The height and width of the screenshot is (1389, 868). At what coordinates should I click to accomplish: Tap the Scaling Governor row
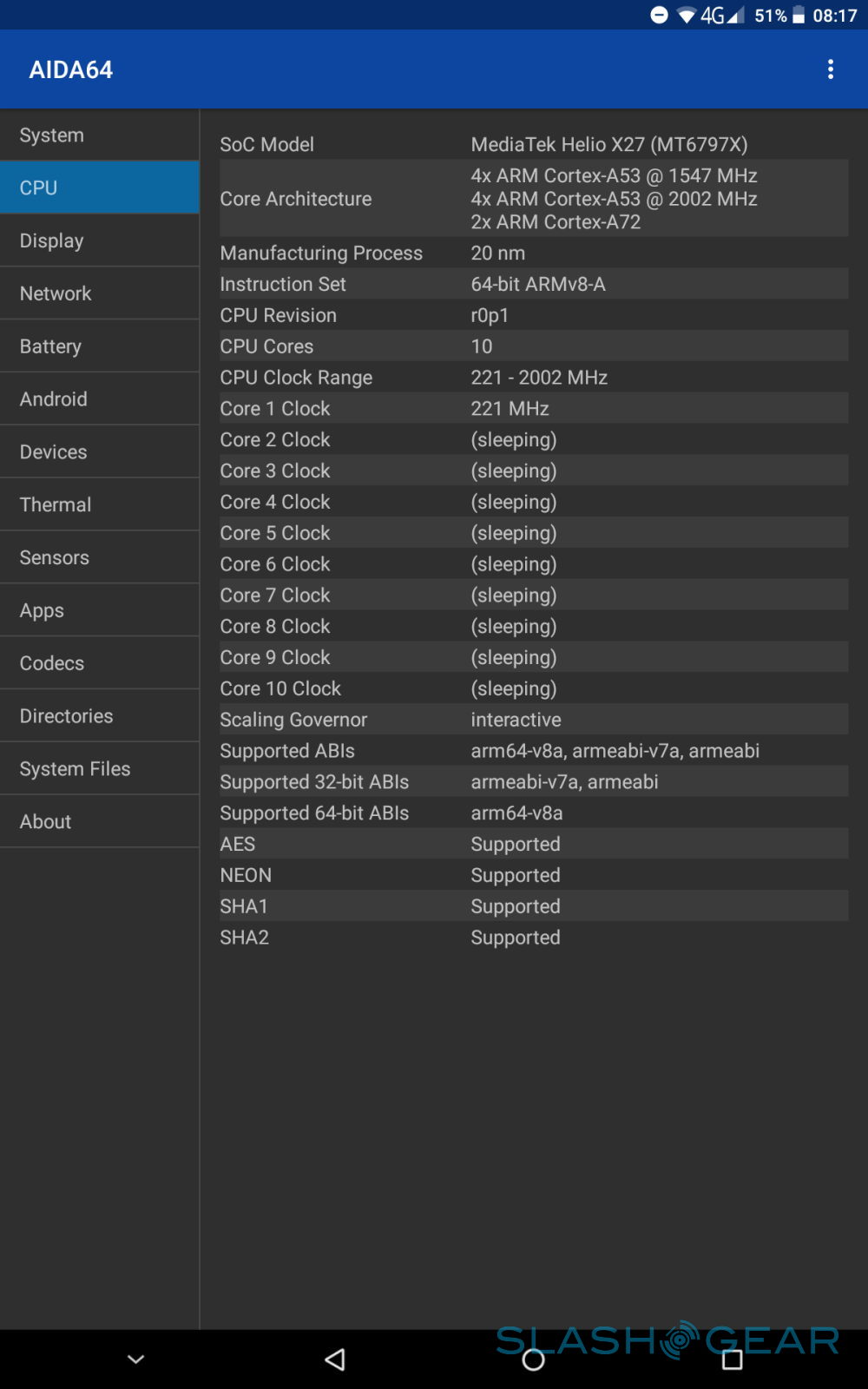coord(533,720)
